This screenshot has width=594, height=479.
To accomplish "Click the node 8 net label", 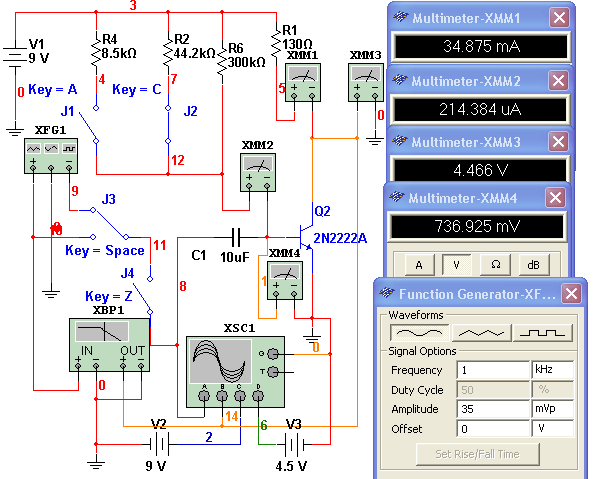I will coord(183,286).
